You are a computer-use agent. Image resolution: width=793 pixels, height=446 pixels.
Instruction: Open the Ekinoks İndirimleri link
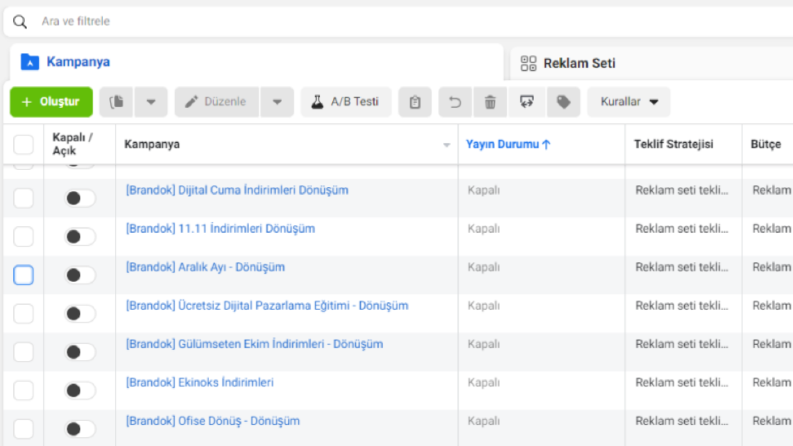coord(199,382)
